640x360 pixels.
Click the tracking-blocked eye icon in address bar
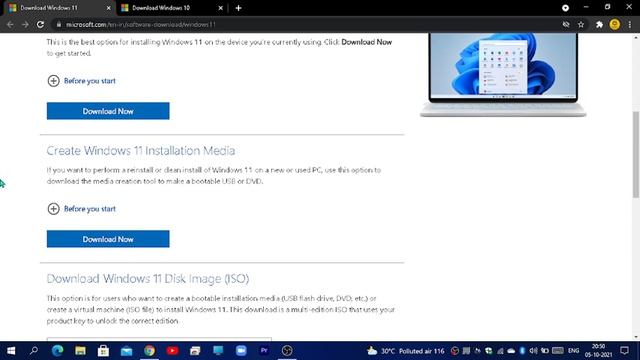pos(566,24)
